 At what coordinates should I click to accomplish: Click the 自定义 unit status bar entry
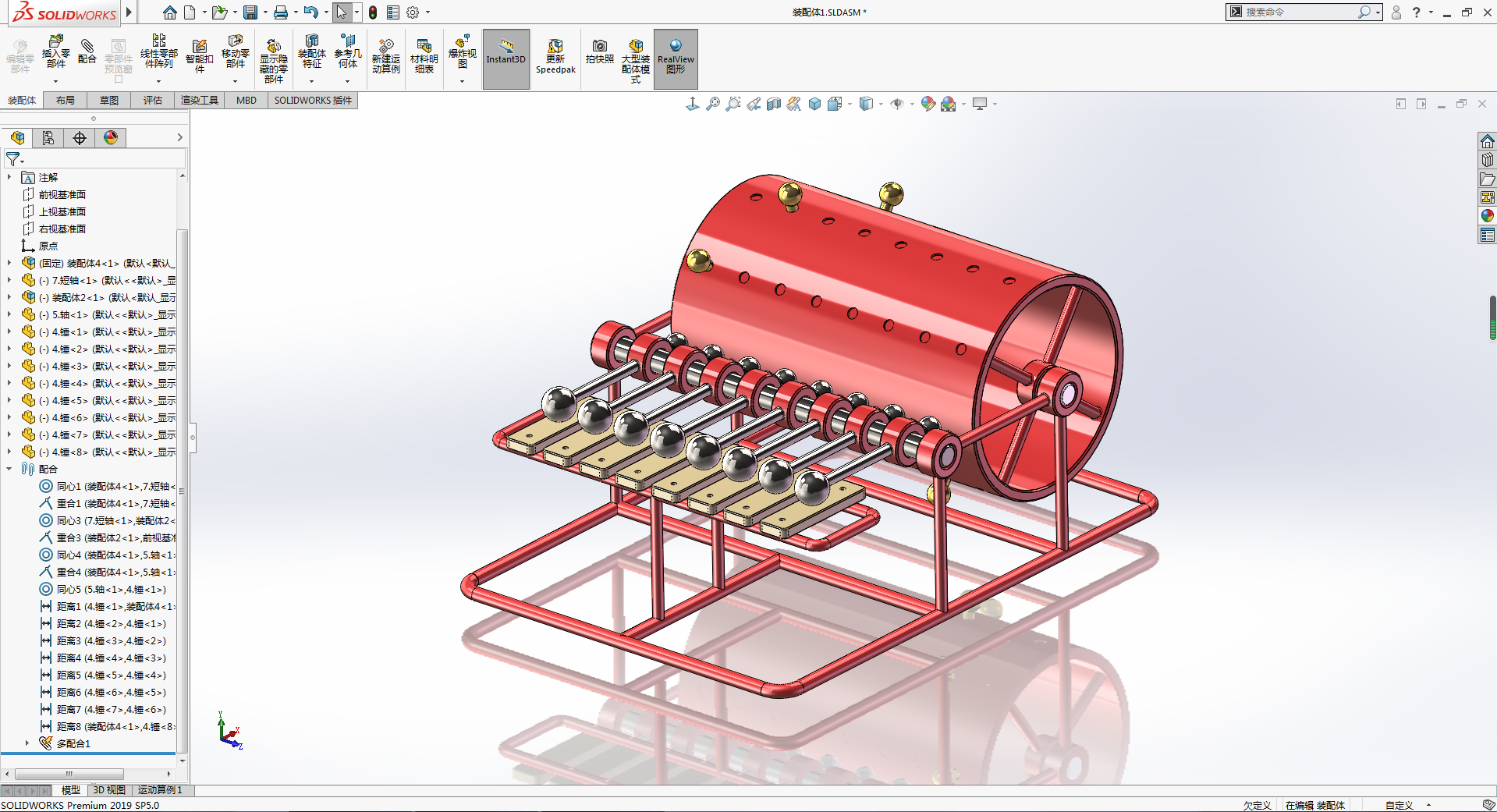(x=1399, y=806)
